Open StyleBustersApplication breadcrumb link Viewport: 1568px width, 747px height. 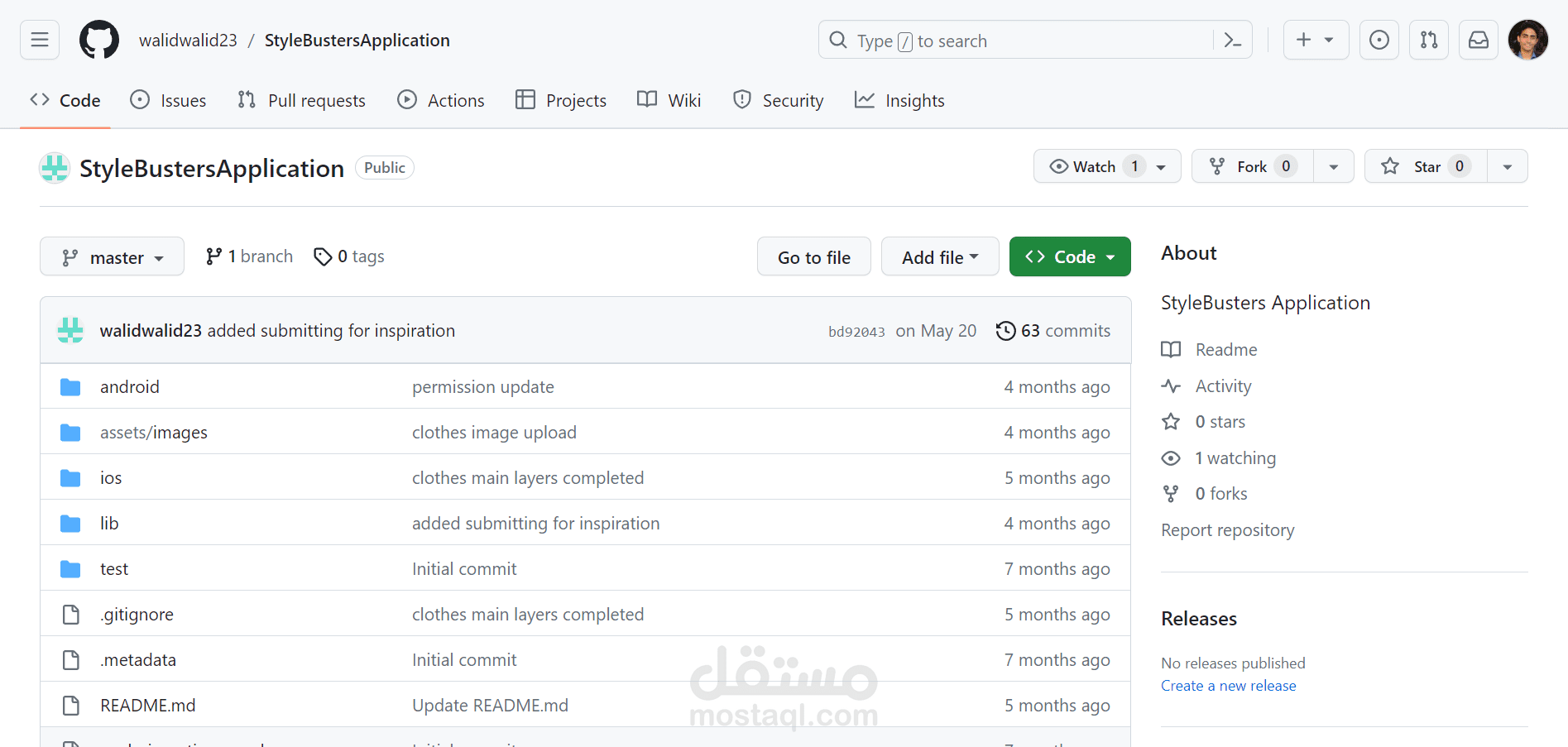[x=357, y=40]
